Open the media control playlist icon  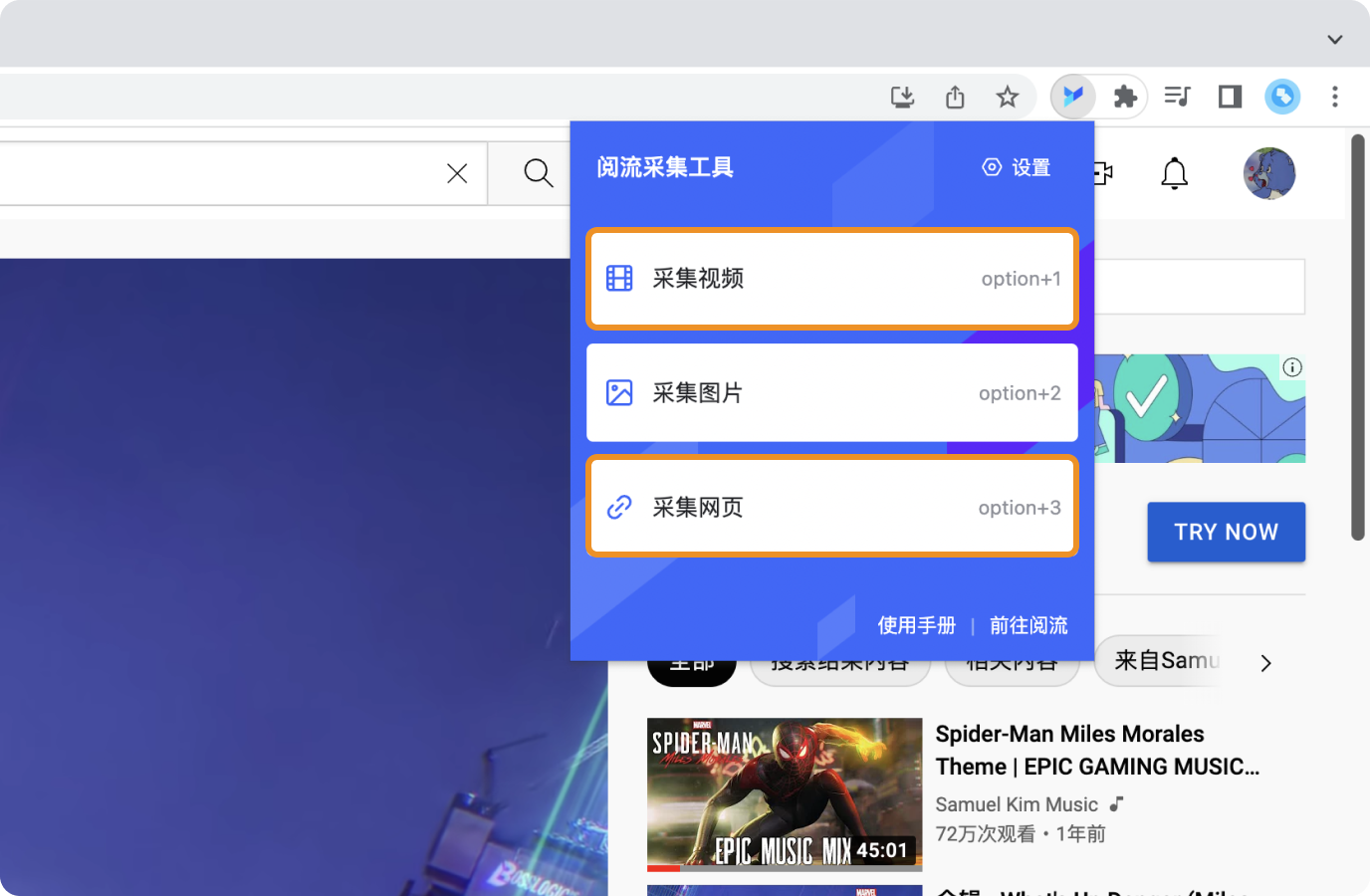pyautogui.click(x=1178, y=97)
